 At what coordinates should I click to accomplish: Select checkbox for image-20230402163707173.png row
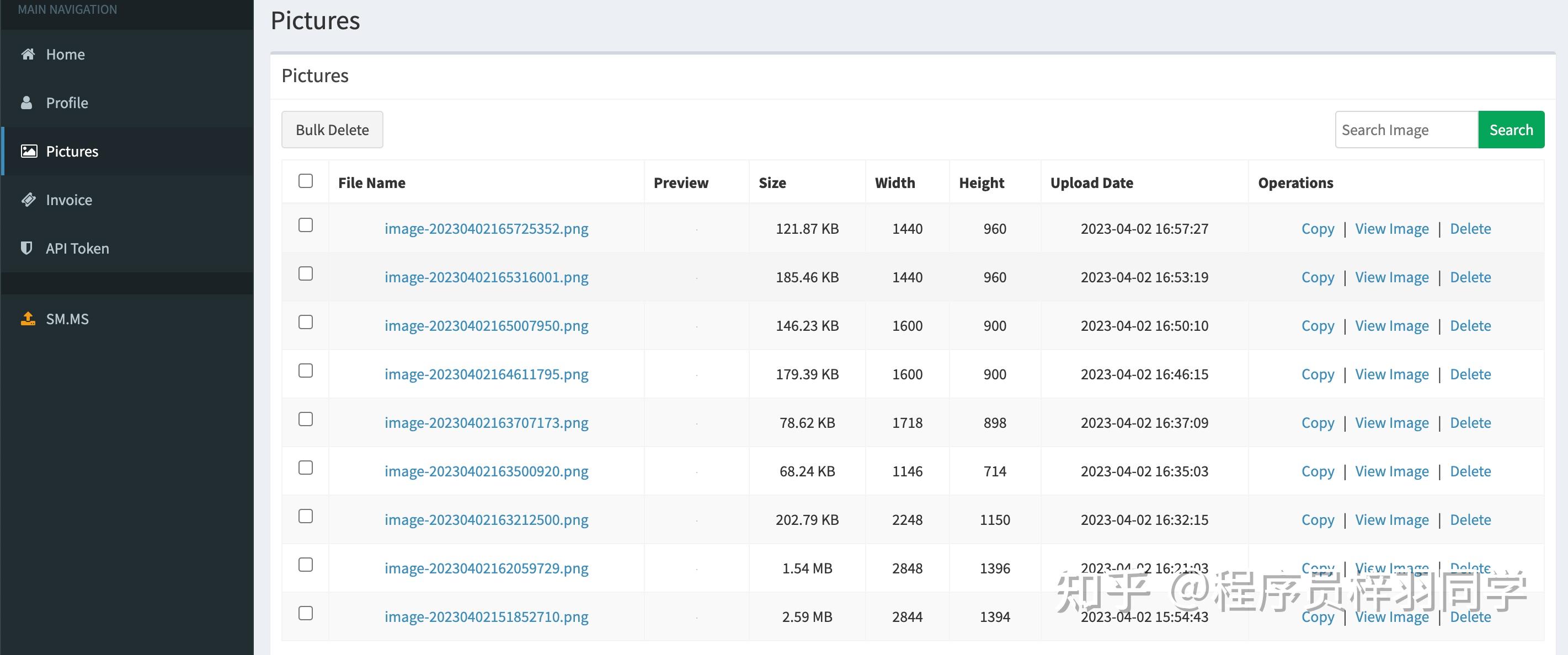tap(306, 420)
